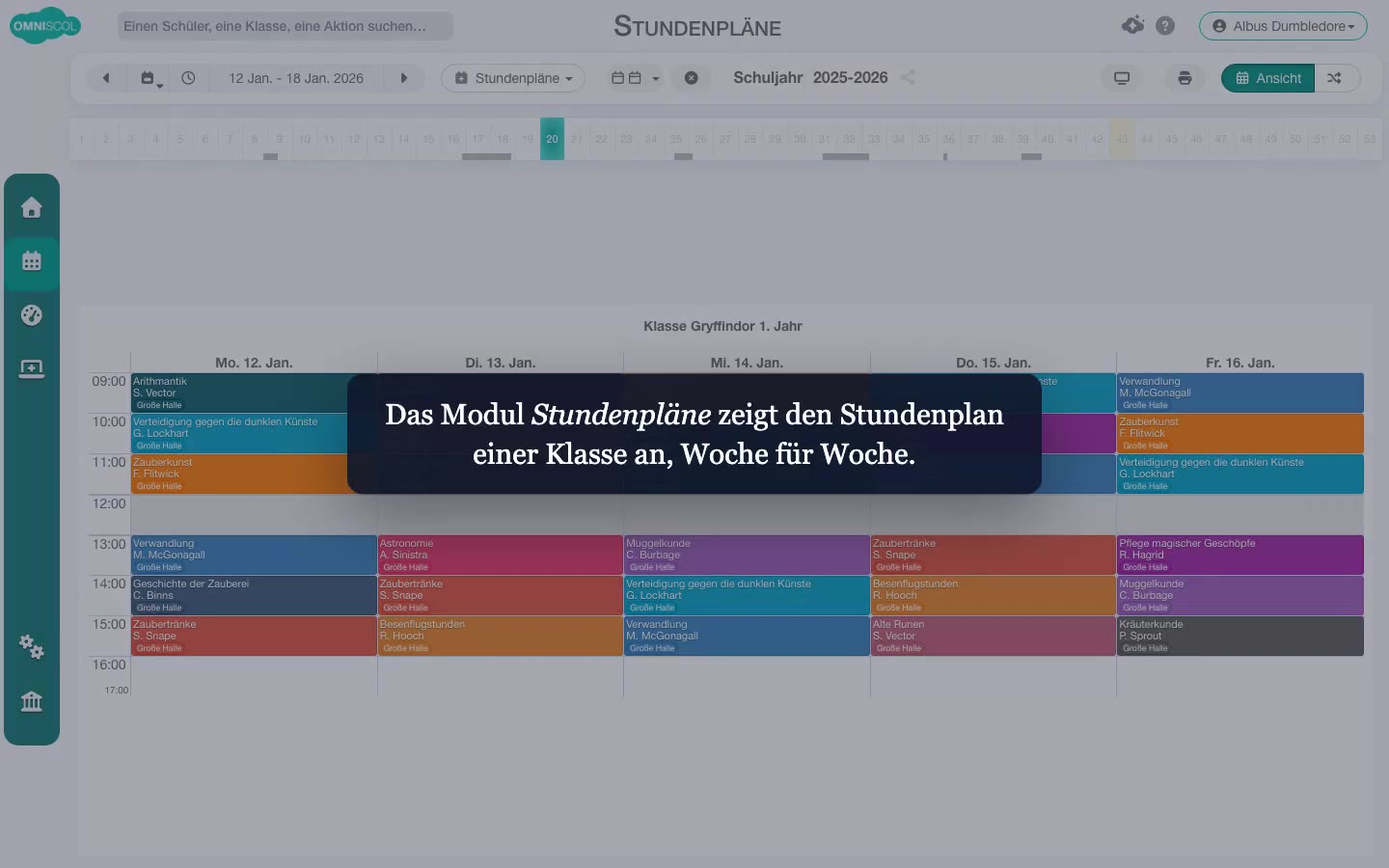This screenshot has width=1389, height=868.
Task: Expand the double calendar range dropdown
Action: point(636,78)
